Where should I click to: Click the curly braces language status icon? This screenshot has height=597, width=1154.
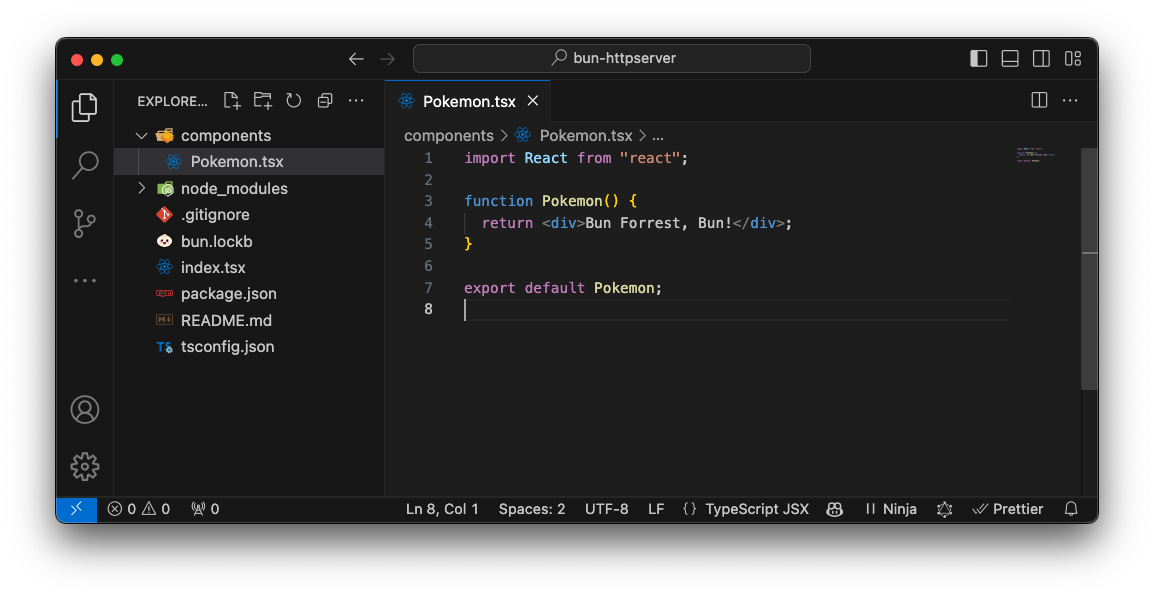(x=690, y=509)
